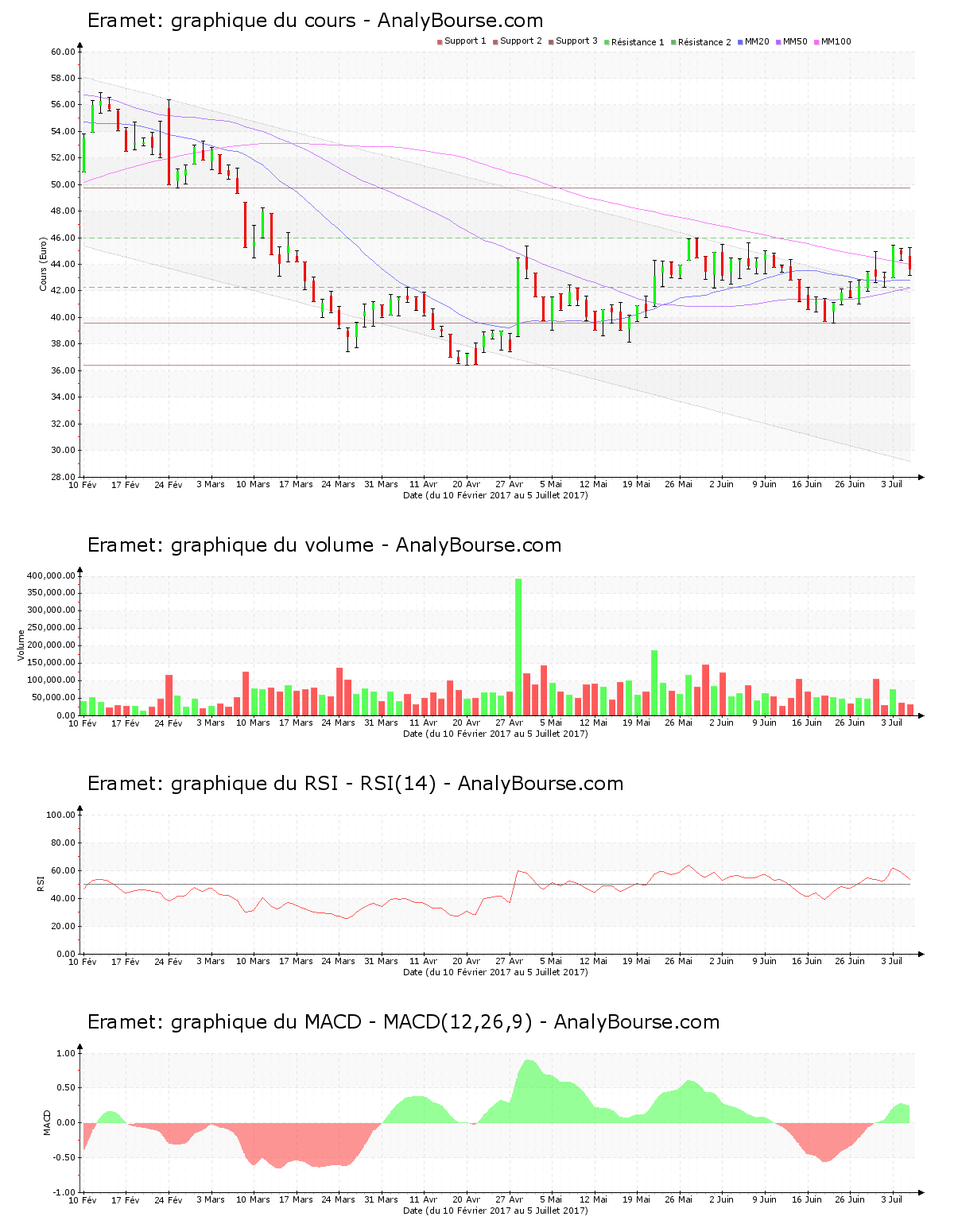Click '10 Fév' date under price chart

click(83, 484)
